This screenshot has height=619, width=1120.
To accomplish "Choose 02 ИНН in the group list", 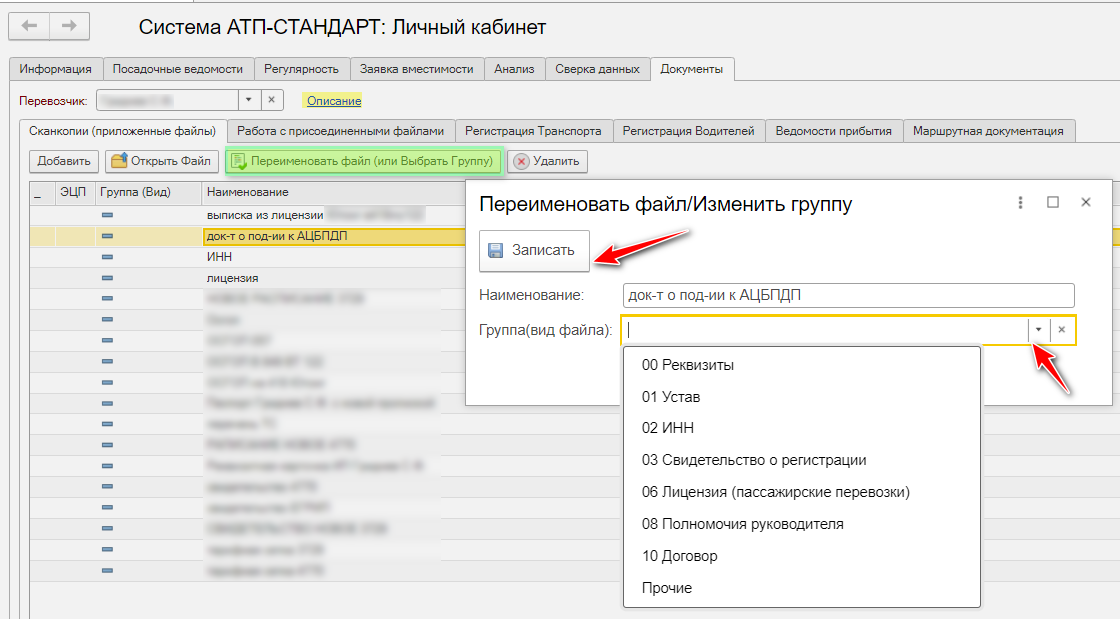I will [668, 428].
